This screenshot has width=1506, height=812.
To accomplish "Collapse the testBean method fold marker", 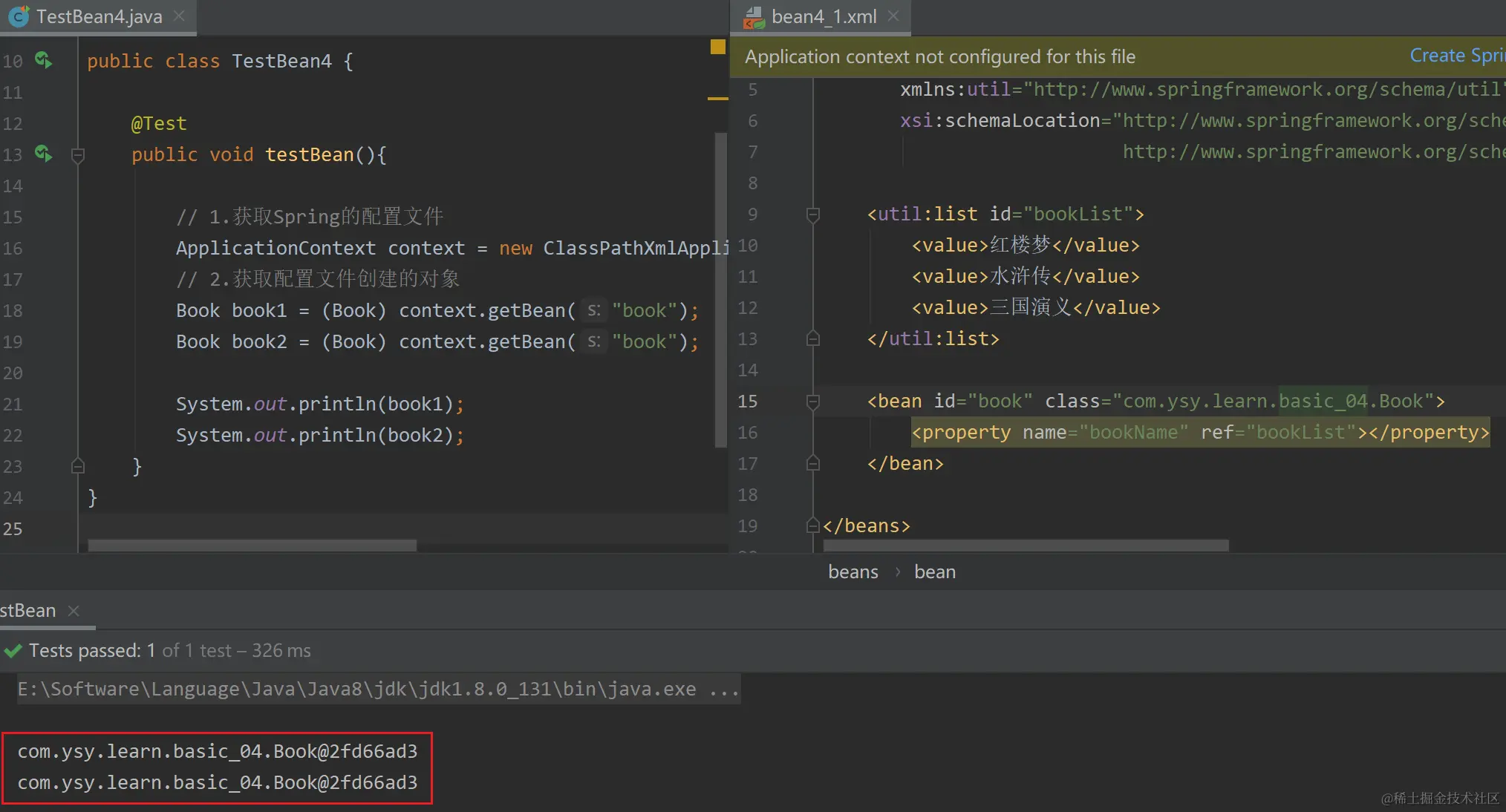I will pyautogui.click(x=77, y=155).
